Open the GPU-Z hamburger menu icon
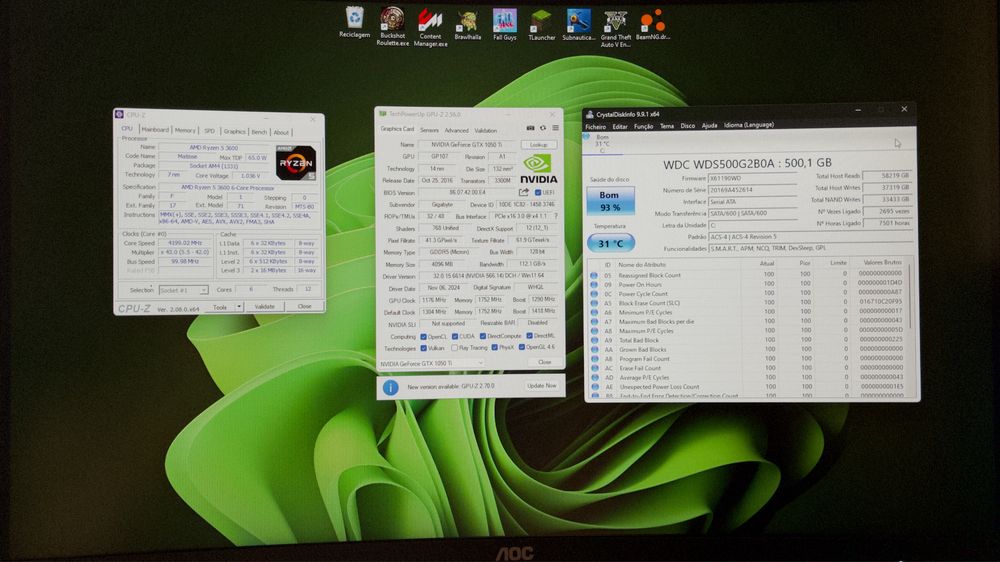 click(555, 128)
